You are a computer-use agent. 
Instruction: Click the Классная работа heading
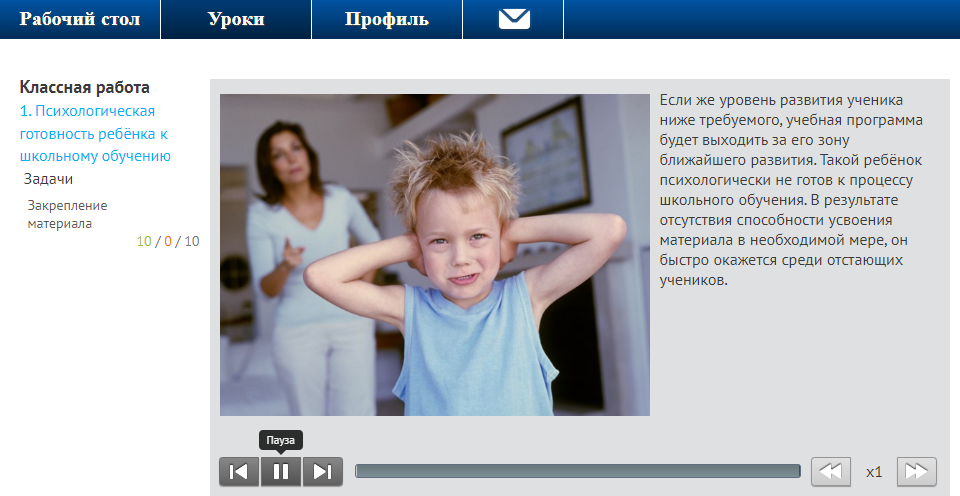(84, 87)
